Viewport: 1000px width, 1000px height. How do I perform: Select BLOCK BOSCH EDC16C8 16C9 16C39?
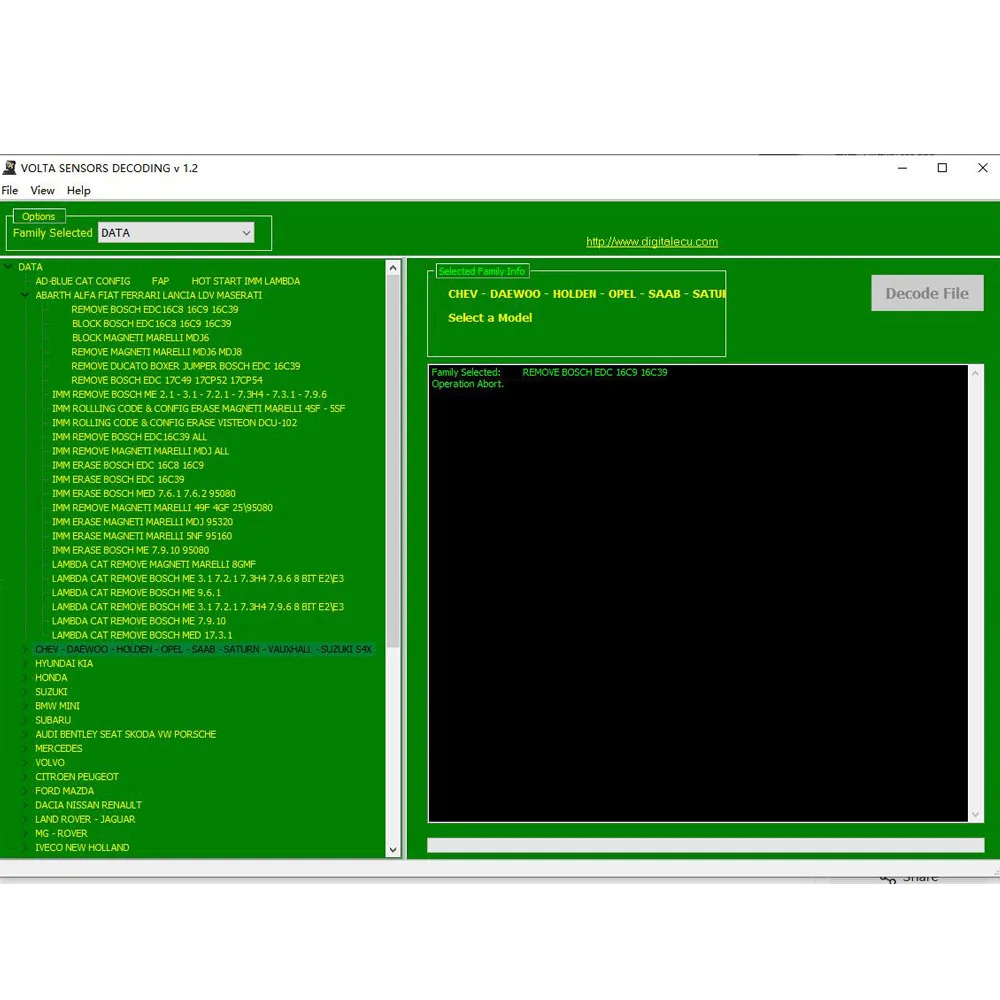[151, 323]
